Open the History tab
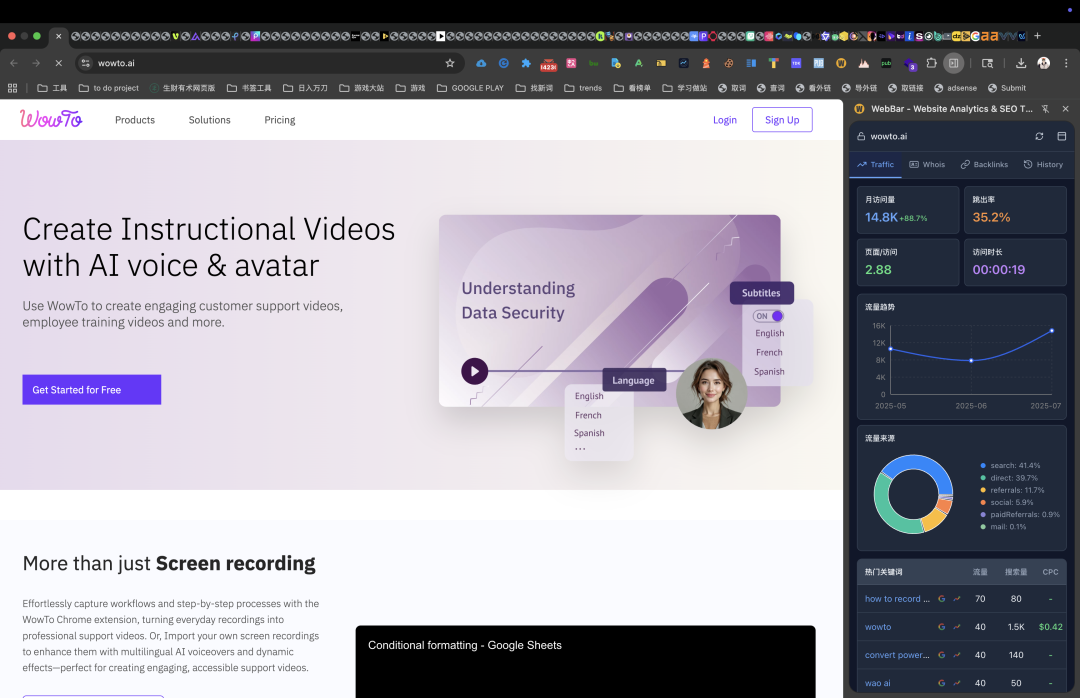Image resolution: width=1080 pixels, height=698 pixels. click(x=1043, y=165)
